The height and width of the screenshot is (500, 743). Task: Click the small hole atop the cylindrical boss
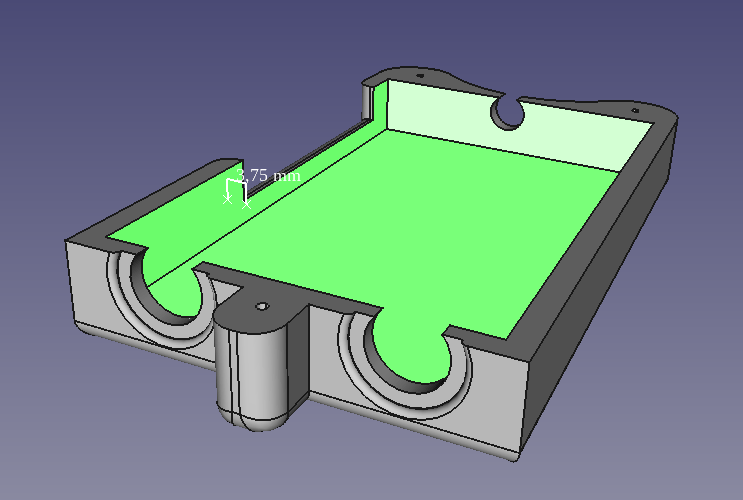[x=262, y=306]
